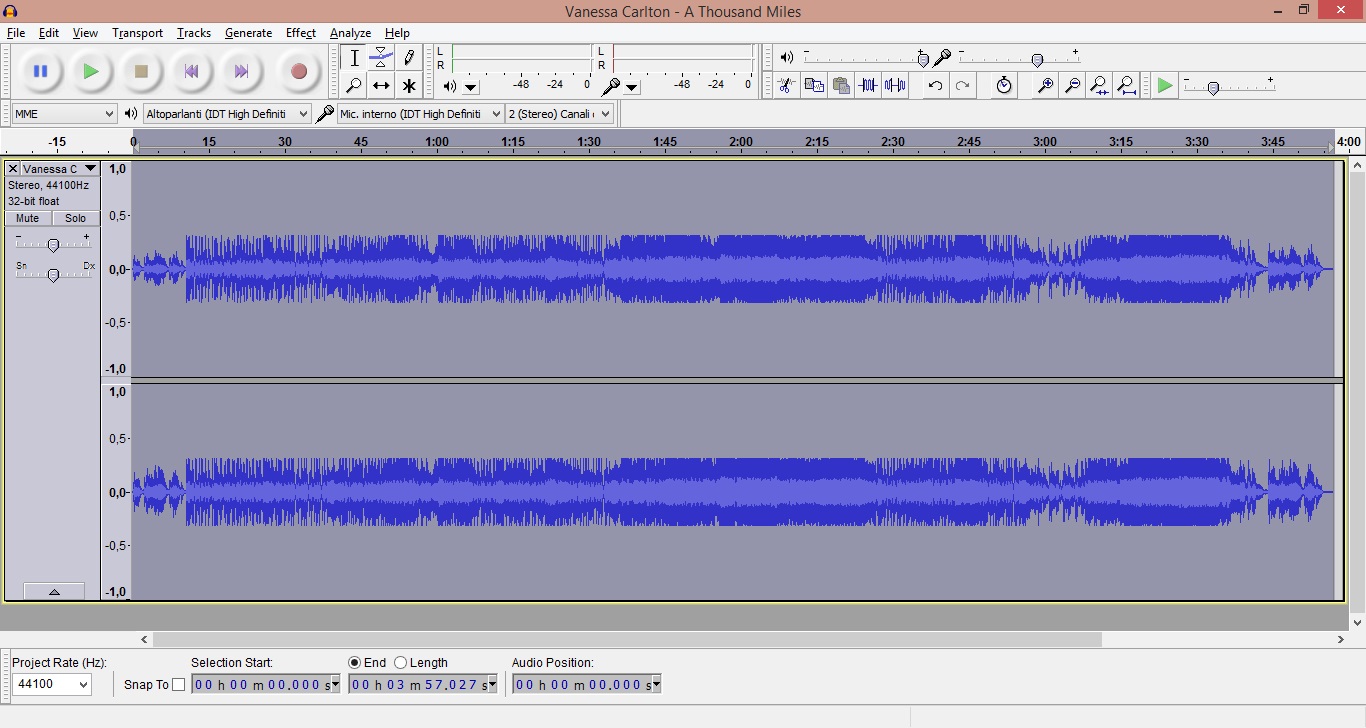Select the Multi-Tool mode asterisk
This screenshot has height=728, width=1366.
408,86
